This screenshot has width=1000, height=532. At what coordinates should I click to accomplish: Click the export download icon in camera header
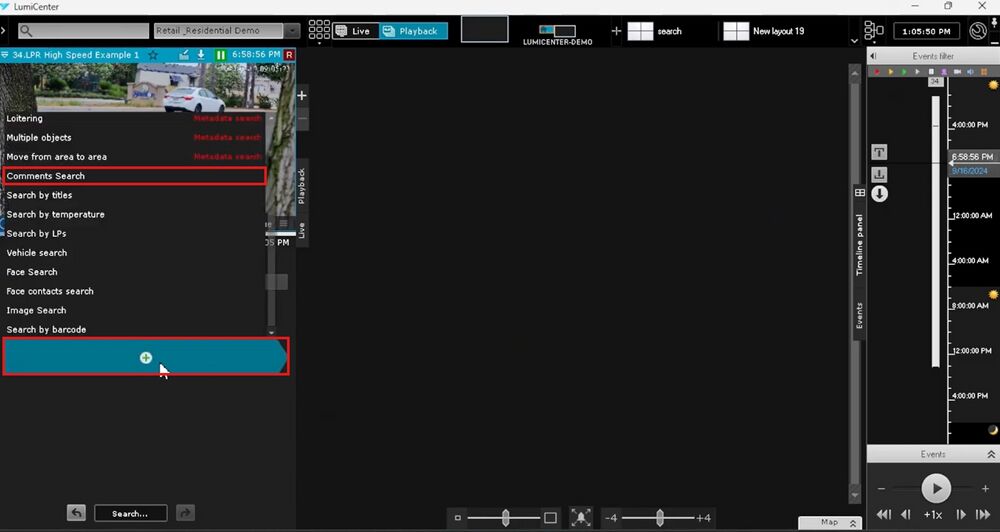click(x=201, y=55)
